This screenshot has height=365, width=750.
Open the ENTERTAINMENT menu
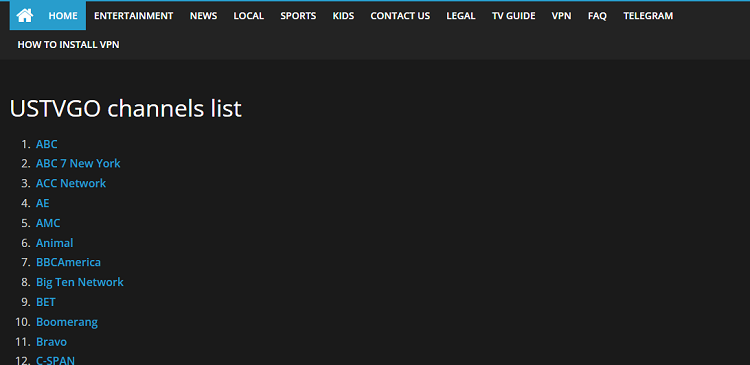(x=133, y=16)
